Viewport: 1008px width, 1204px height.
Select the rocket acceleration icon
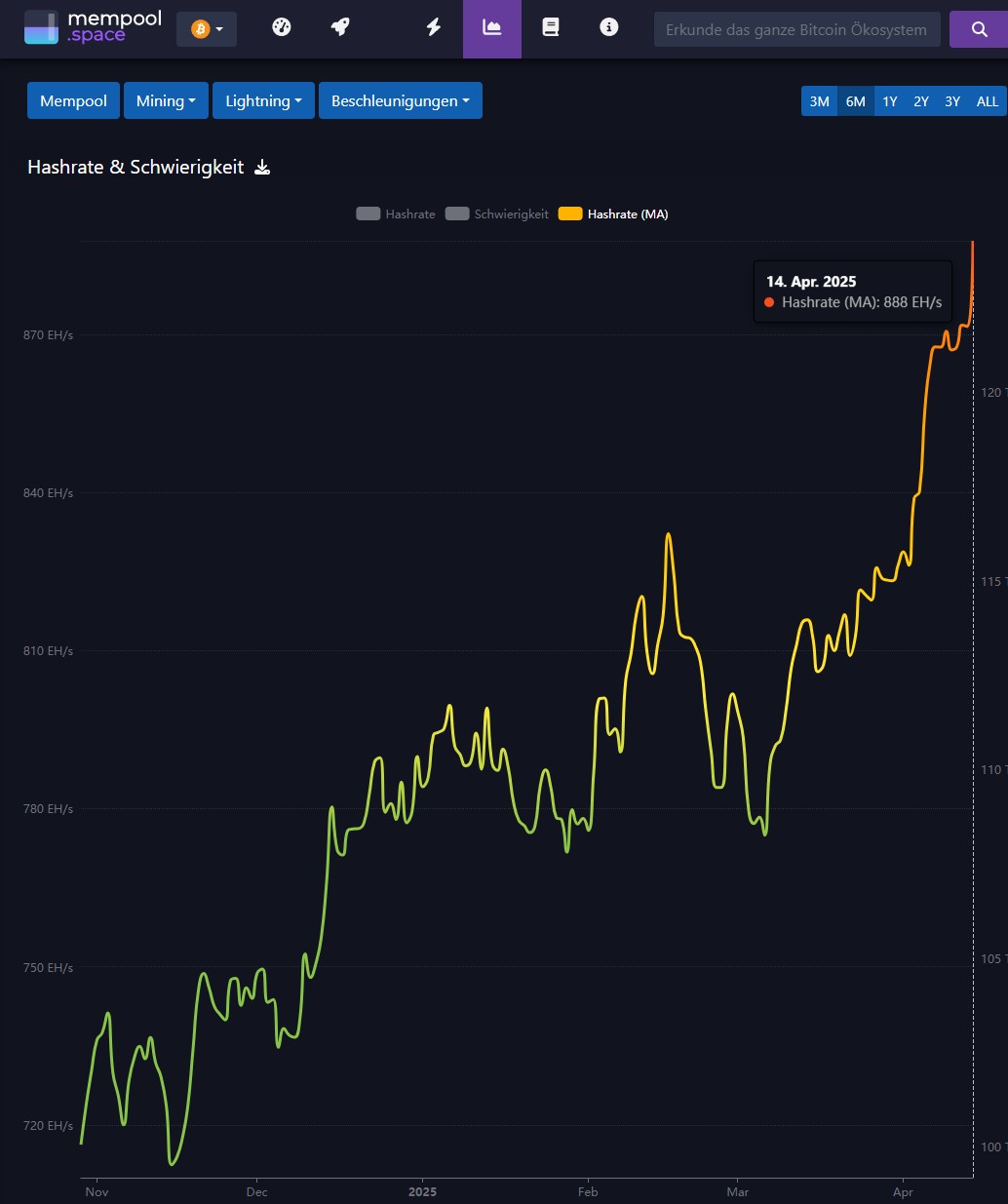click(340, 27)
